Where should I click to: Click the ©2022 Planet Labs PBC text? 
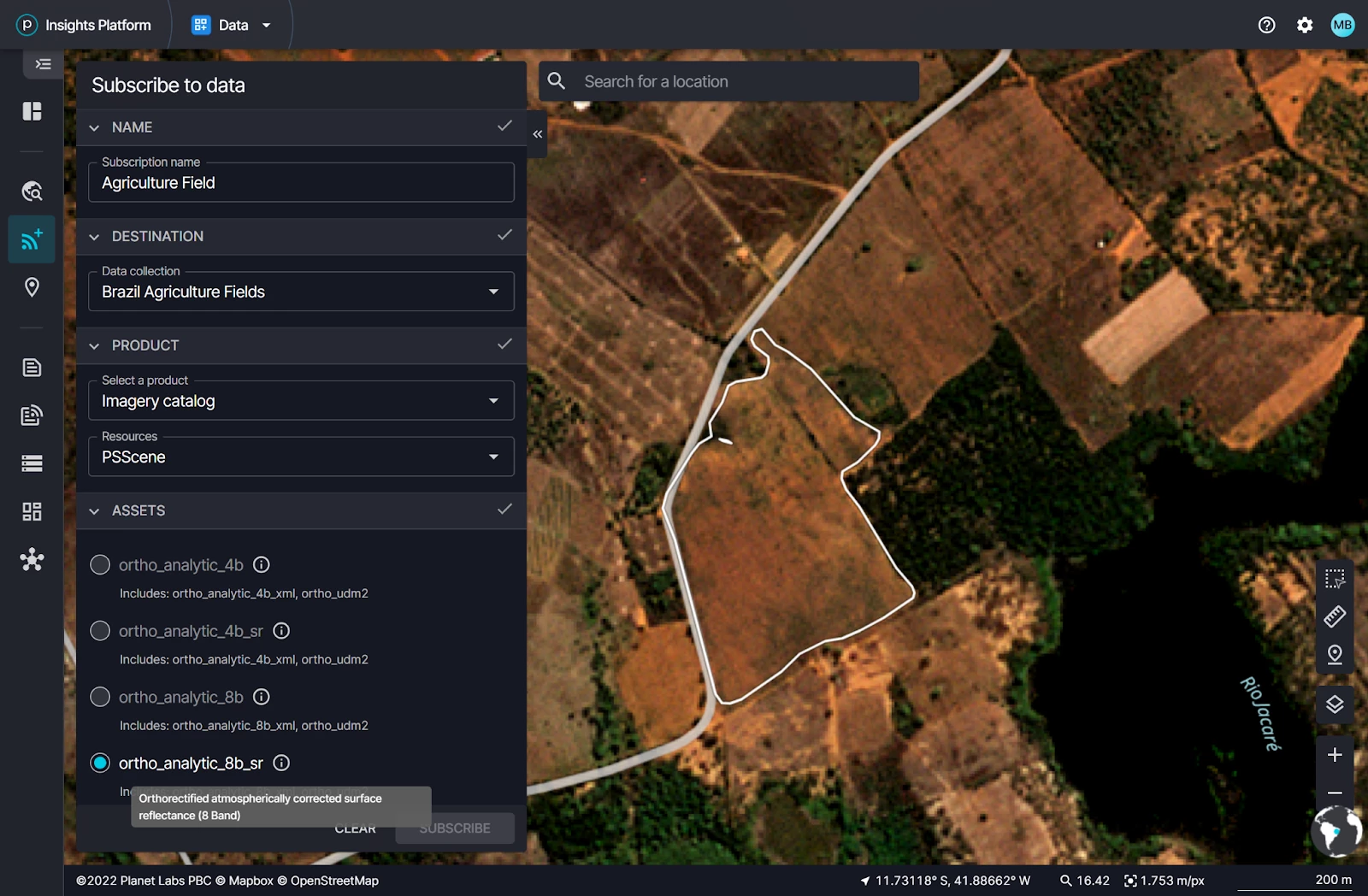coord(144,881)
